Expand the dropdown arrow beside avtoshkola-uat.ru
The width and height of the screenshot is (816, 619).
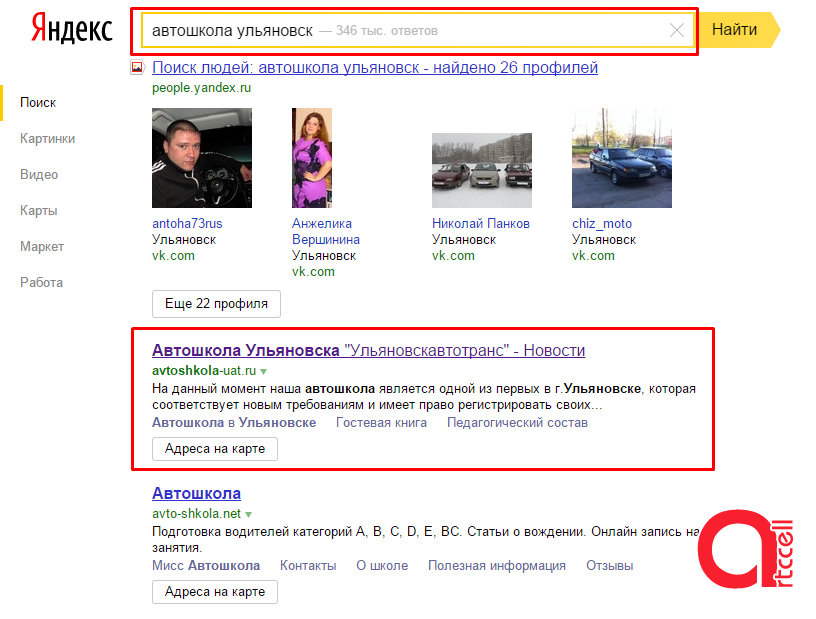[264, 372]
